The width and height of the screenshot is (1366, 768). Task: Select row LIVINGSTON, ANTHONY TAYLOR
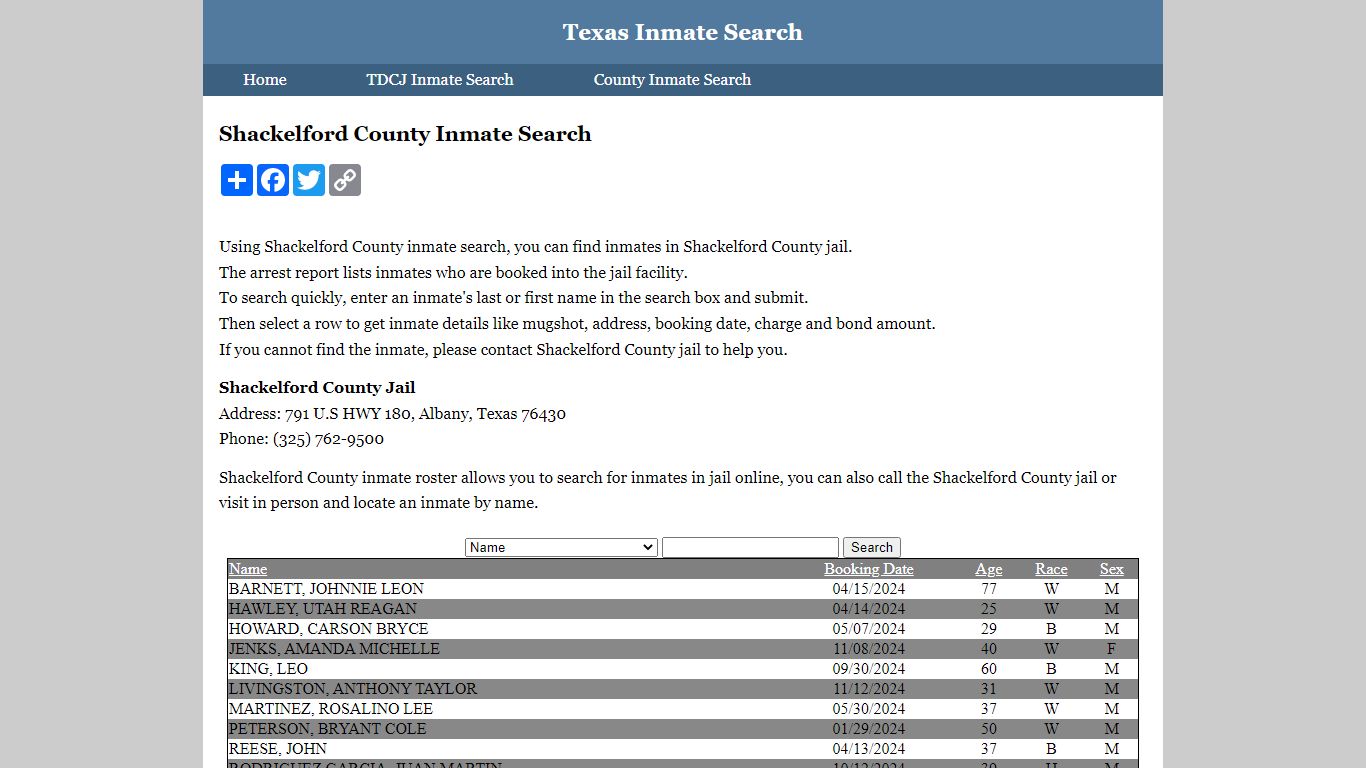click(683, 689)
